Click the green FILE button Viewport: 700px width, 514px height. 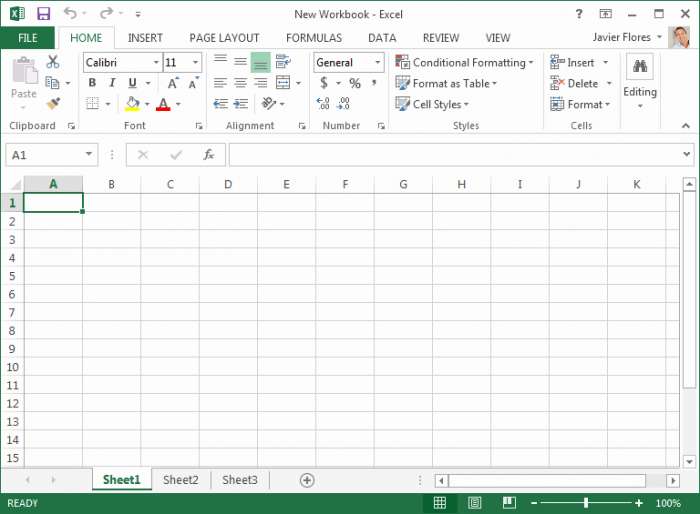click(x=27, y=38)
